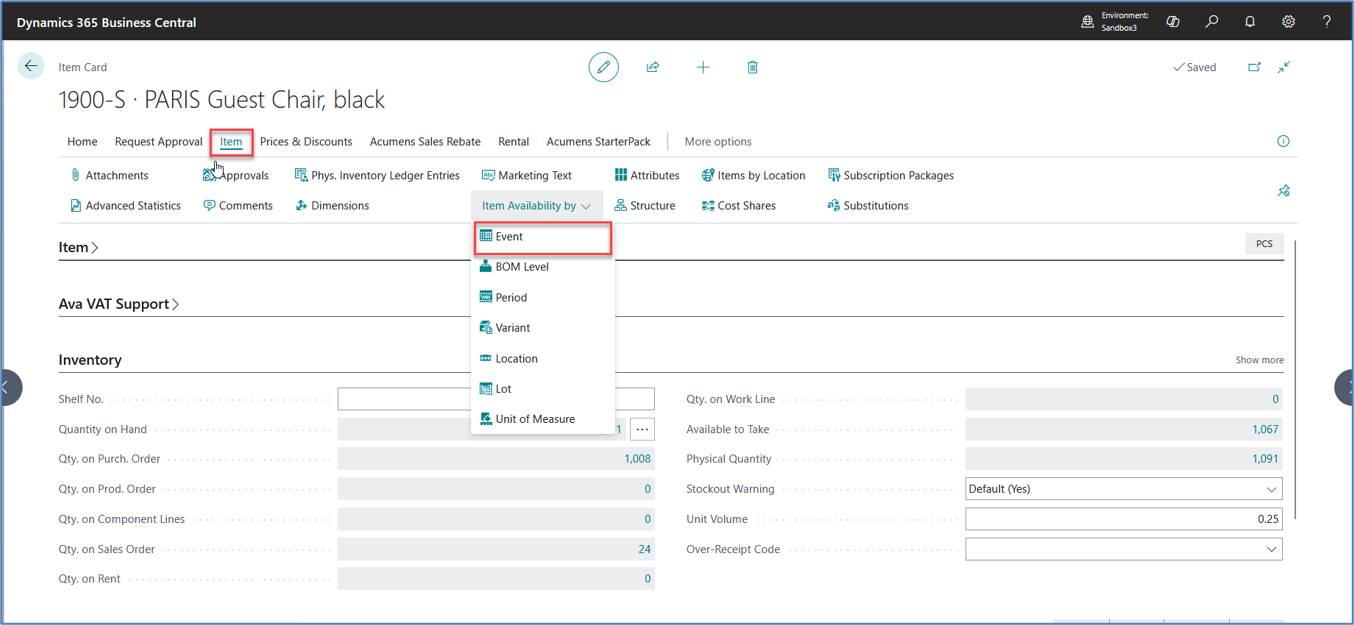This screenshot has height=625, width=1354.
Task: Select Period from availability menu
Action: (x=541, y=297)
